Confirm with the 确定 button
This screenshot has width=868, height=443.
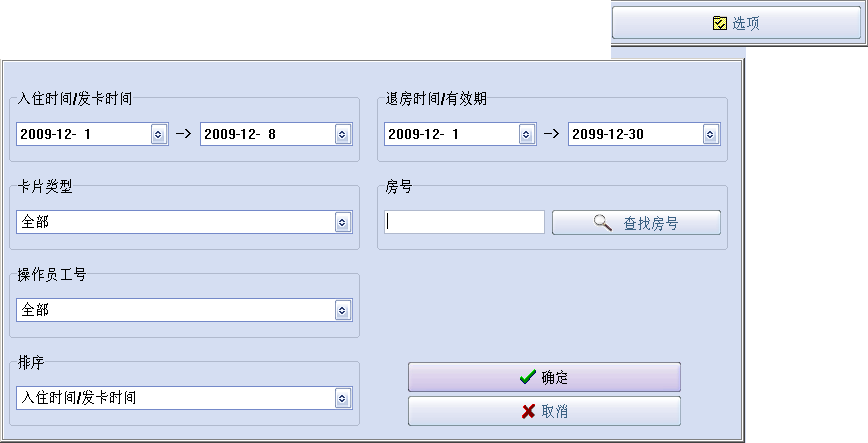click(544, 377)
